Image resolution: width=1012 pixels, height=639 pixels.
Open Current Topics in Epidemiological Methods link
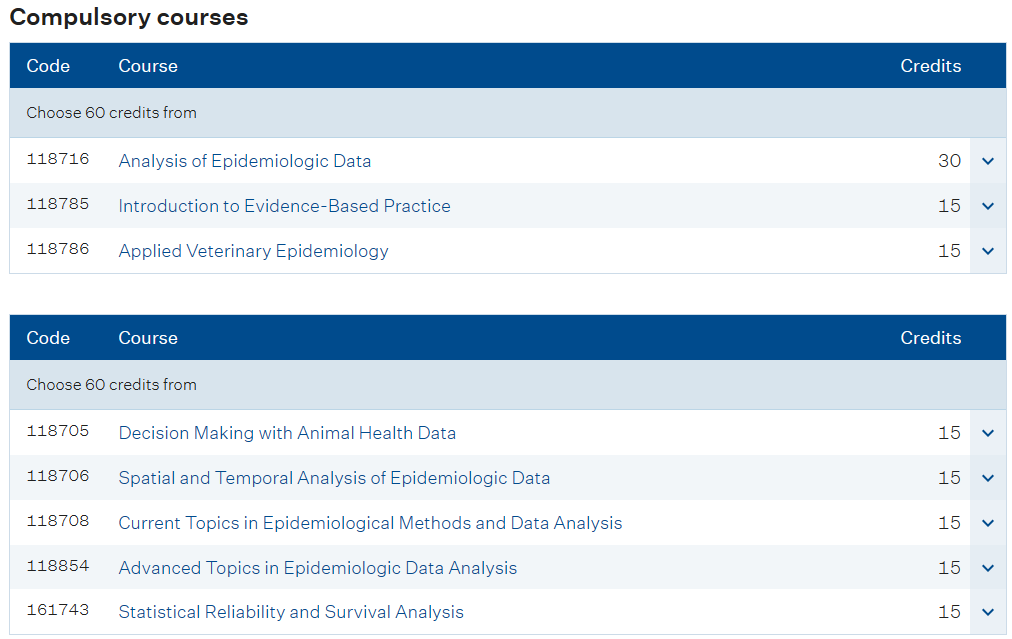click(370, 523)
